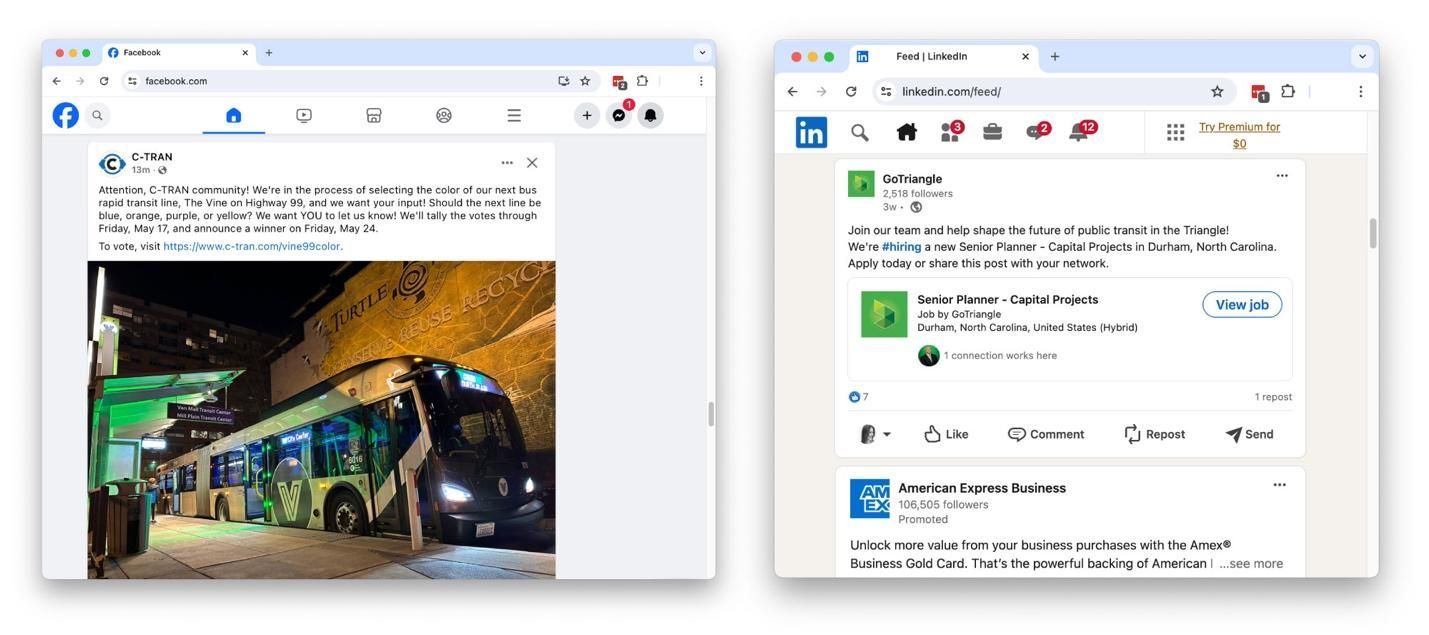Open site info icon beside facebook.com
Image resolution: width=1429 pixels, height=635 pixels.
tap(132, 81)
